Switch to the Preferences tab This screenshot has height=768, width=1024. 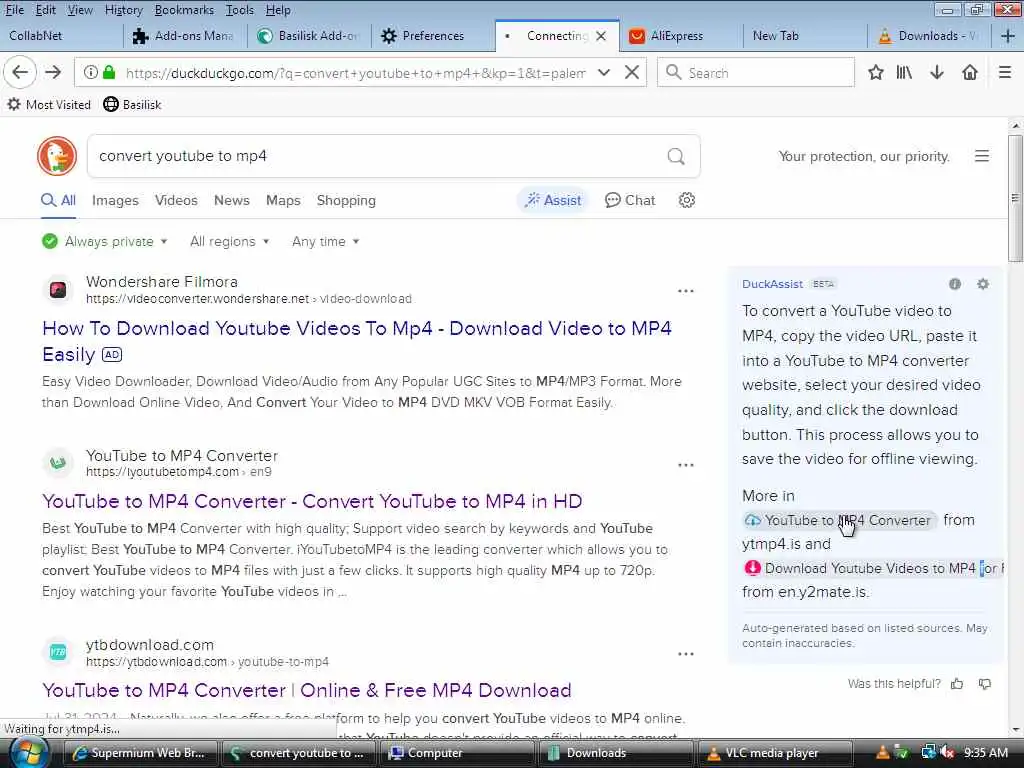tap(434, 36)
